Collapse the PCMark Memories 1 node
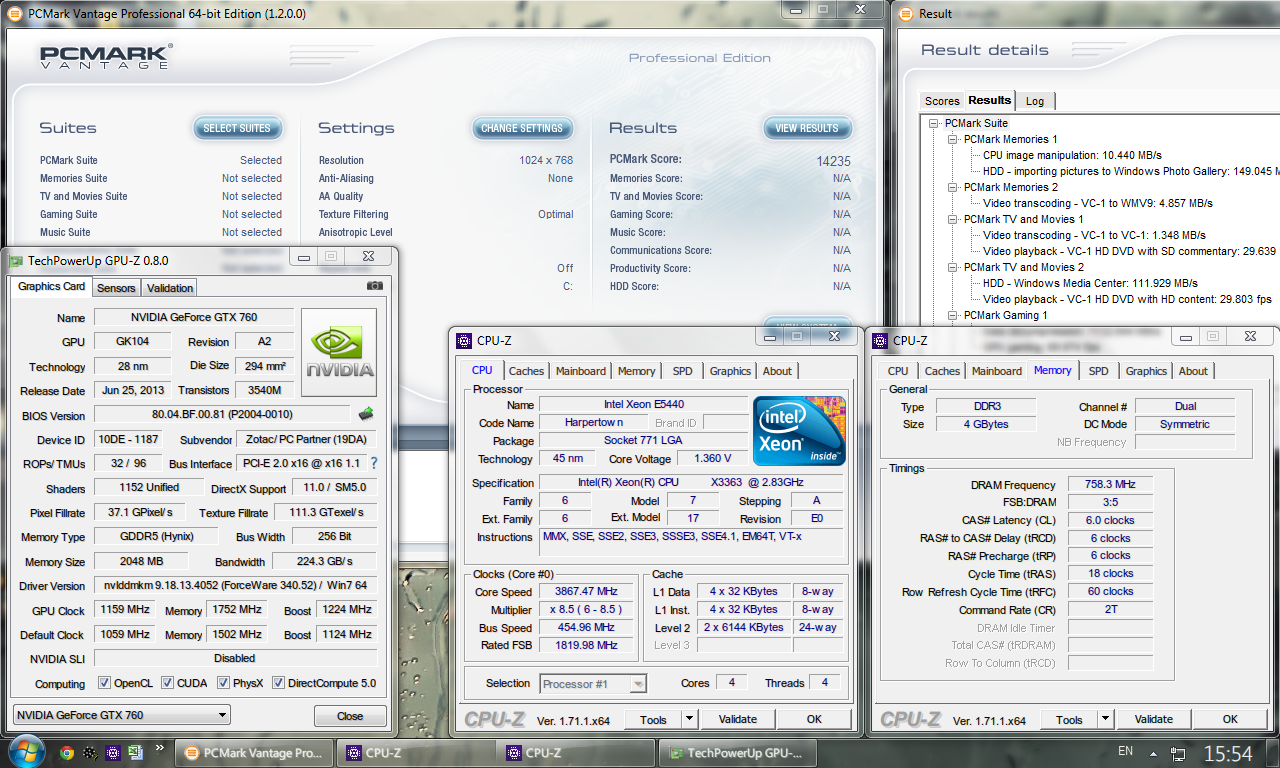 point(953,139)
